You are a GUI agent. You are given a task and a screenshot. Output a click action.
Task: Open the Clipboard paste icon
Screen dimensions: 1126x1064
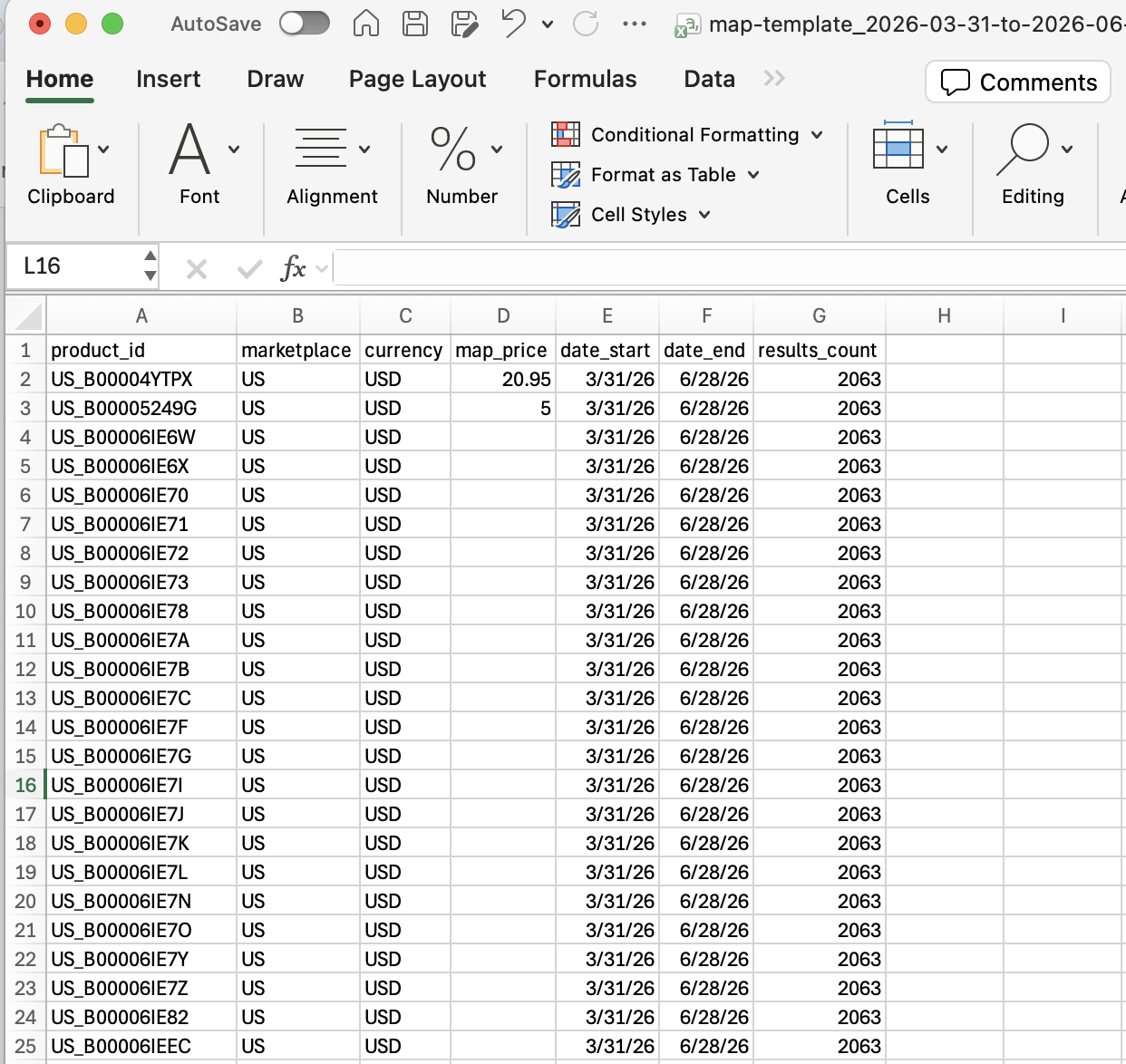click(64, 150)
